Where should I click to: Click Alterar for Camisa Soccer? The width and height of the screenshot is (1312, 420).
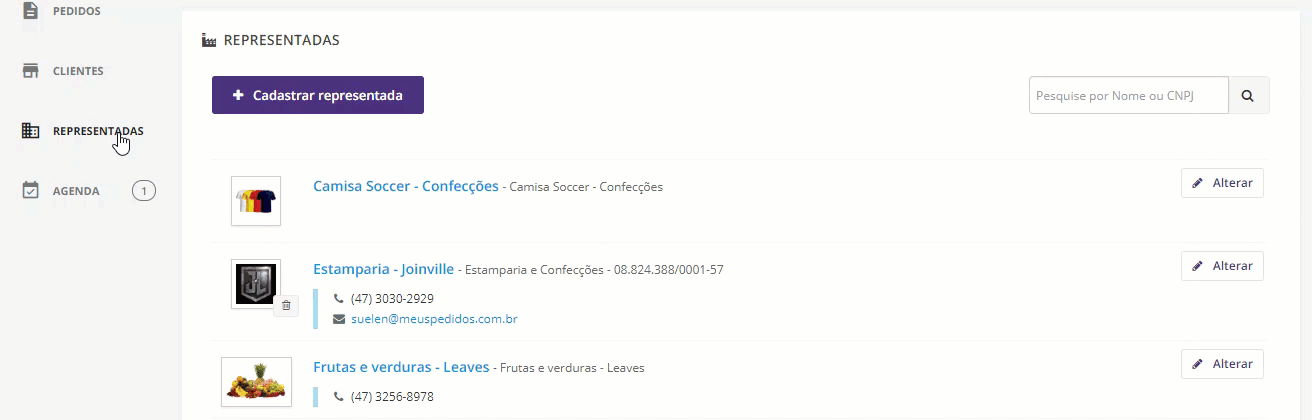pyautogui.click(x=1222, y=183)
